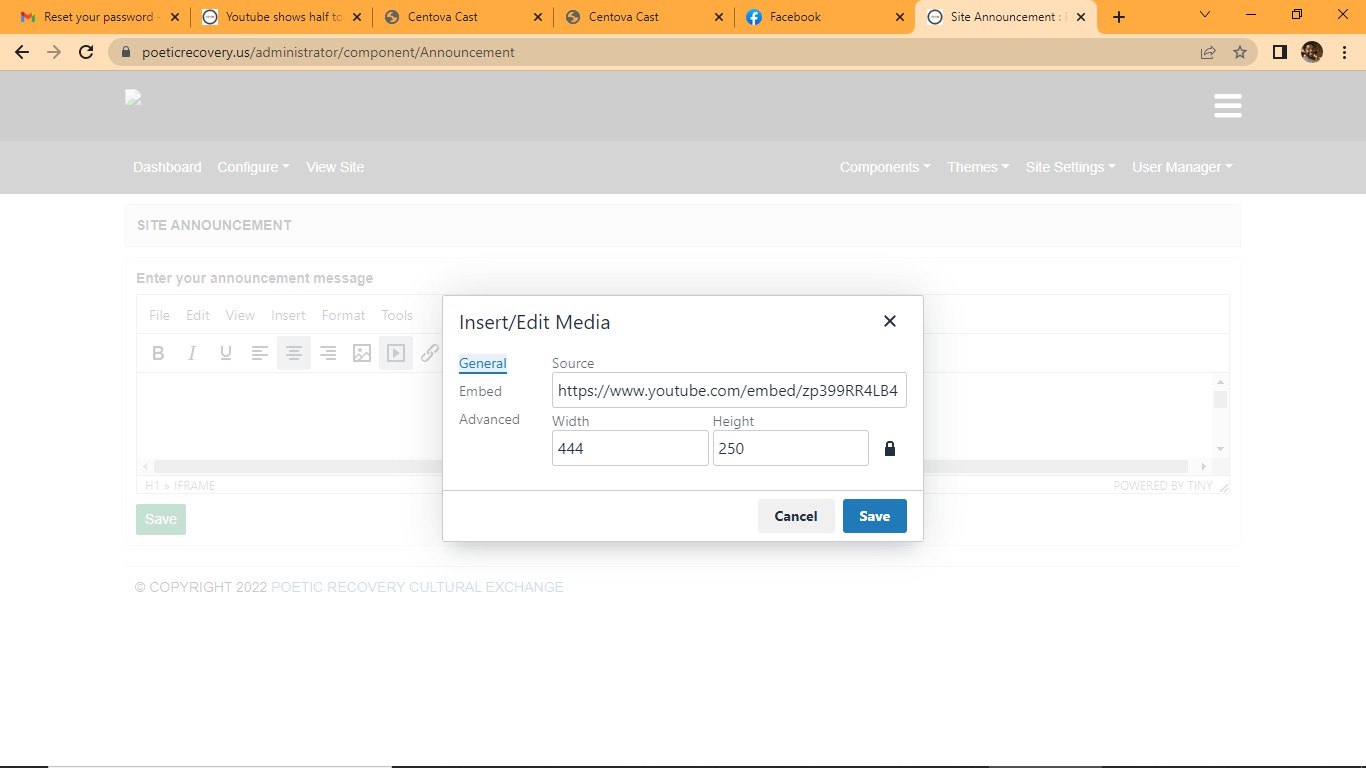1366x768 pixels.
Task: Switch to the Embed tab
Action: pyautogui.click(x=480, y=391)
